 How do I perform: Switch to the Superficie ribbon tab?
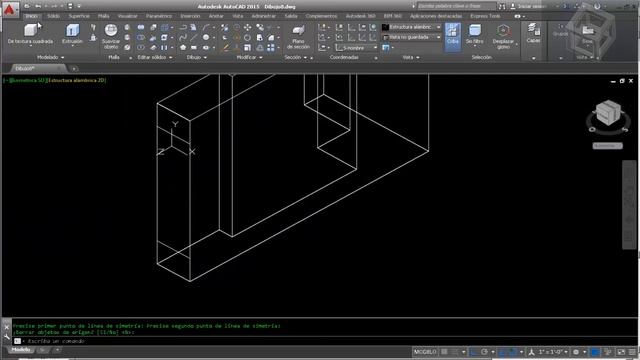[x=79, y=16]
